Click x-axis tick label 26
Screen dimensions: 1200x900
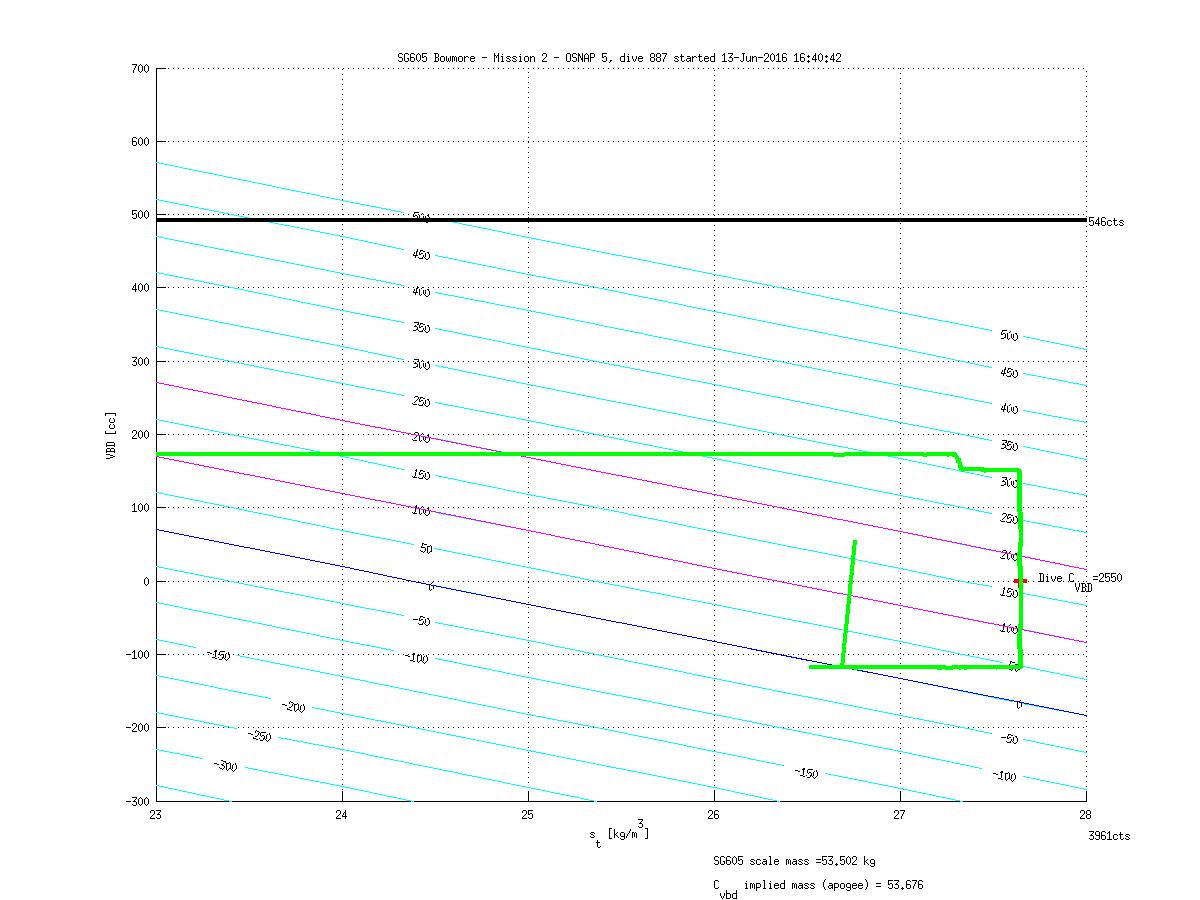[714, 815]
